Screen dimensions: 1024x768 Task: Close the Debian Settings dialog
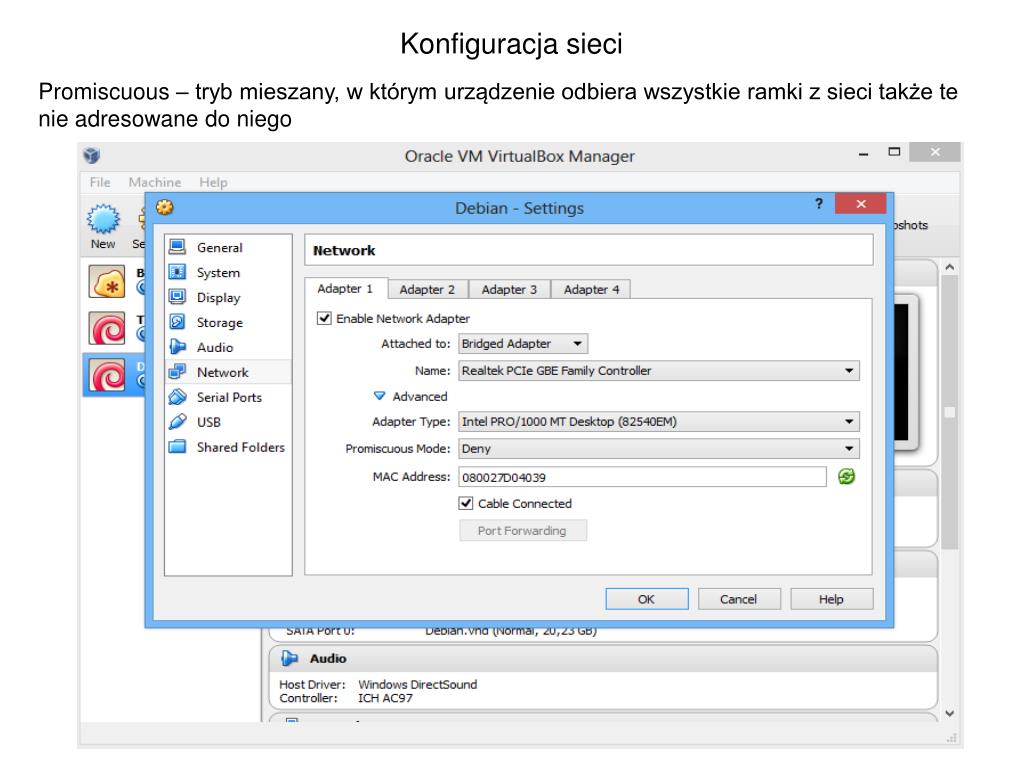861,204
